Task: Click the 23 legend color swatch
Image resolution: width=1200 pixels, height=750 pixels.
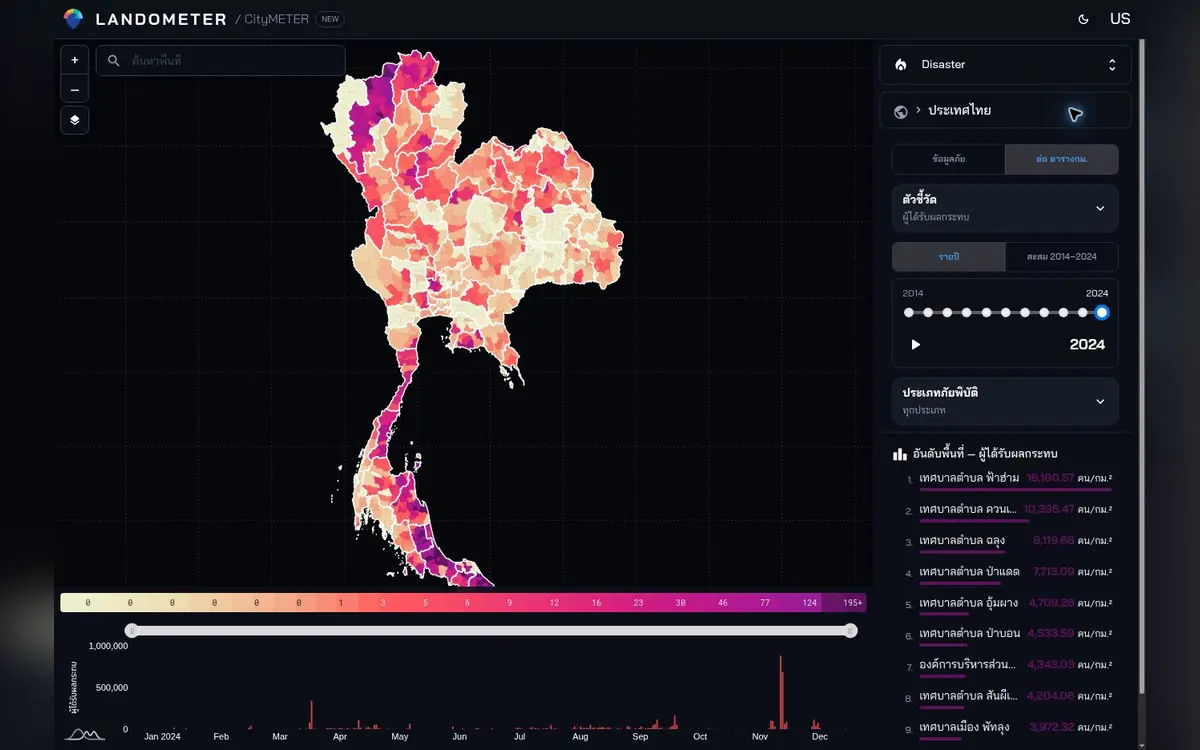Action: click(638, 603)
